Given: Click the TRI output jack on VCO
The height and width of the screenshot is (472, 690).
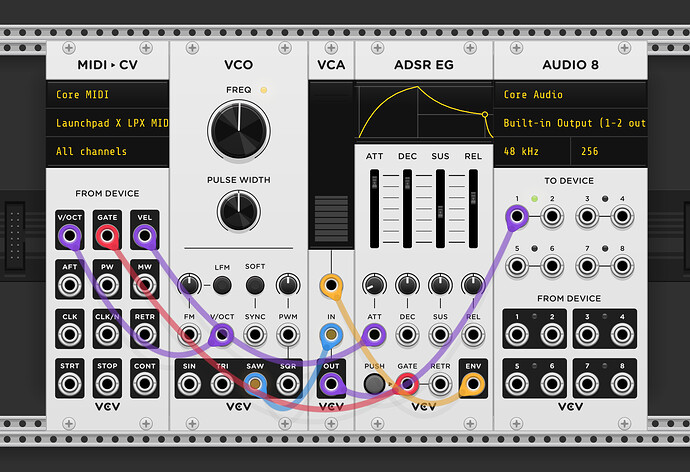Looking at the screenshot, I should [x=222, y=384].
